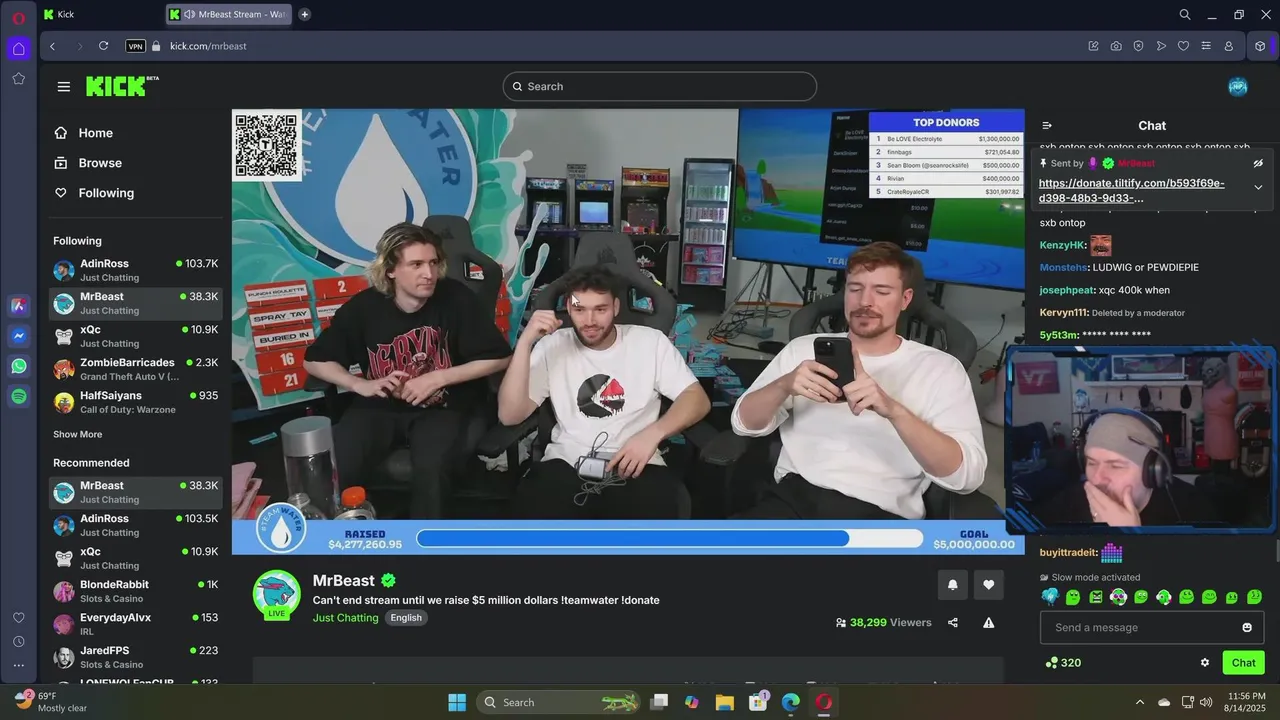
Task: Click the share stream icon
Action: (953, 622)
